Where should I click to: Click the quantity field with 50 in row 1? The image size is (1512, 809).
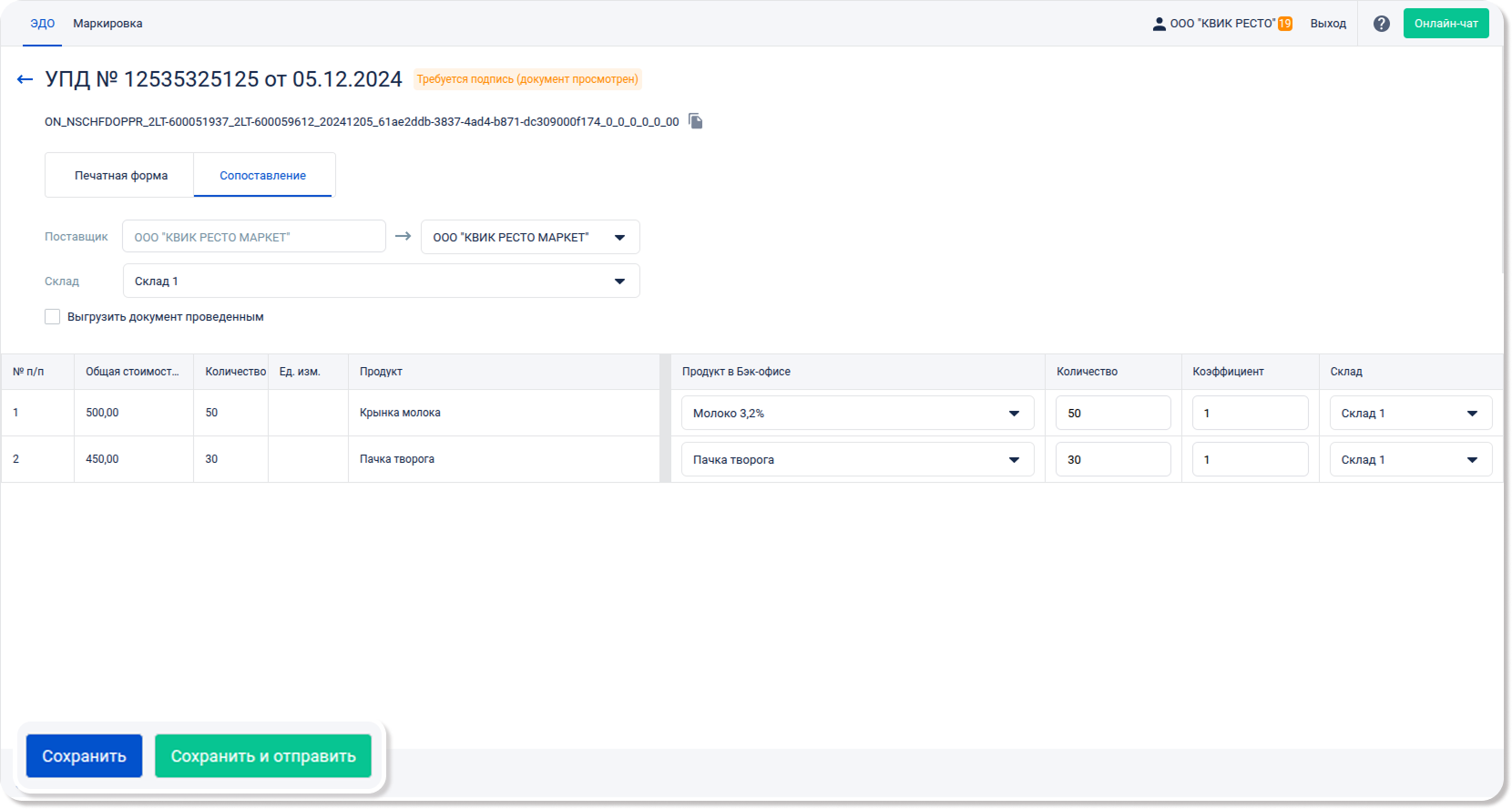click(x=1112, y=413)
